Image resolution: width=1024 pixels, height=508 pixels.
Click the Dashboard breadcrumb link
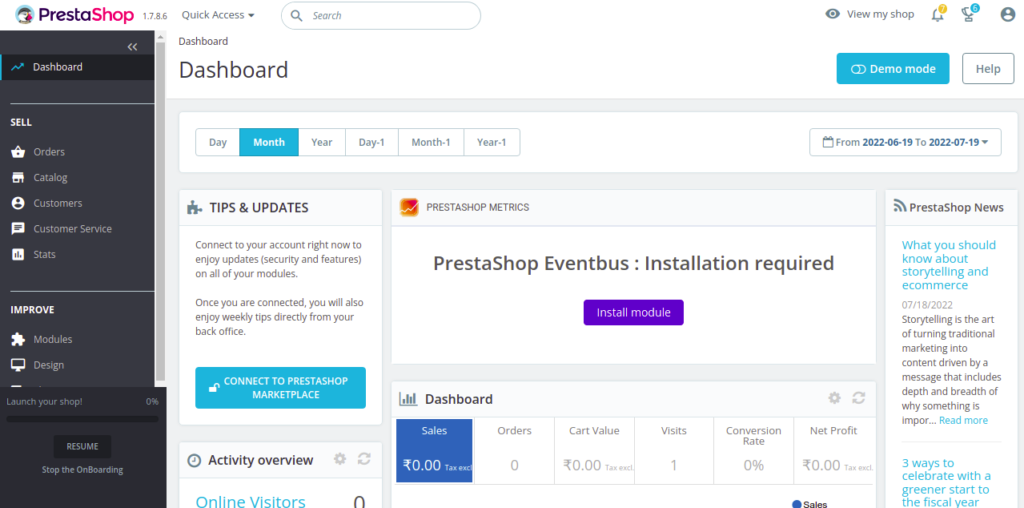203,41
